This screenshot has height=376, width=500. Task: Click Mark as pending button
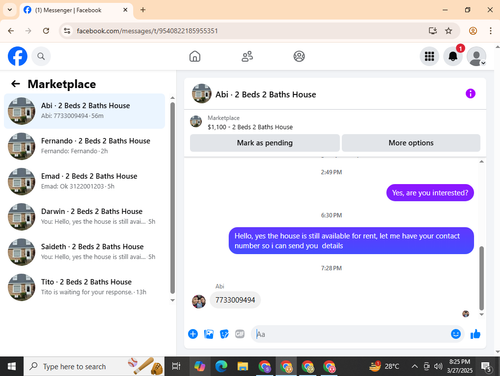(265, 143)
